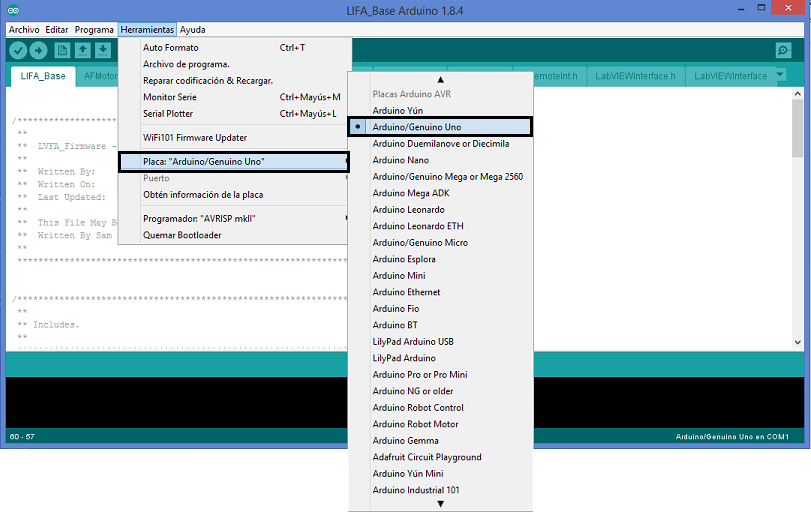Open the Ayuda menu
The width and height of the screenshot is (811, 512).
coord(192,29)
